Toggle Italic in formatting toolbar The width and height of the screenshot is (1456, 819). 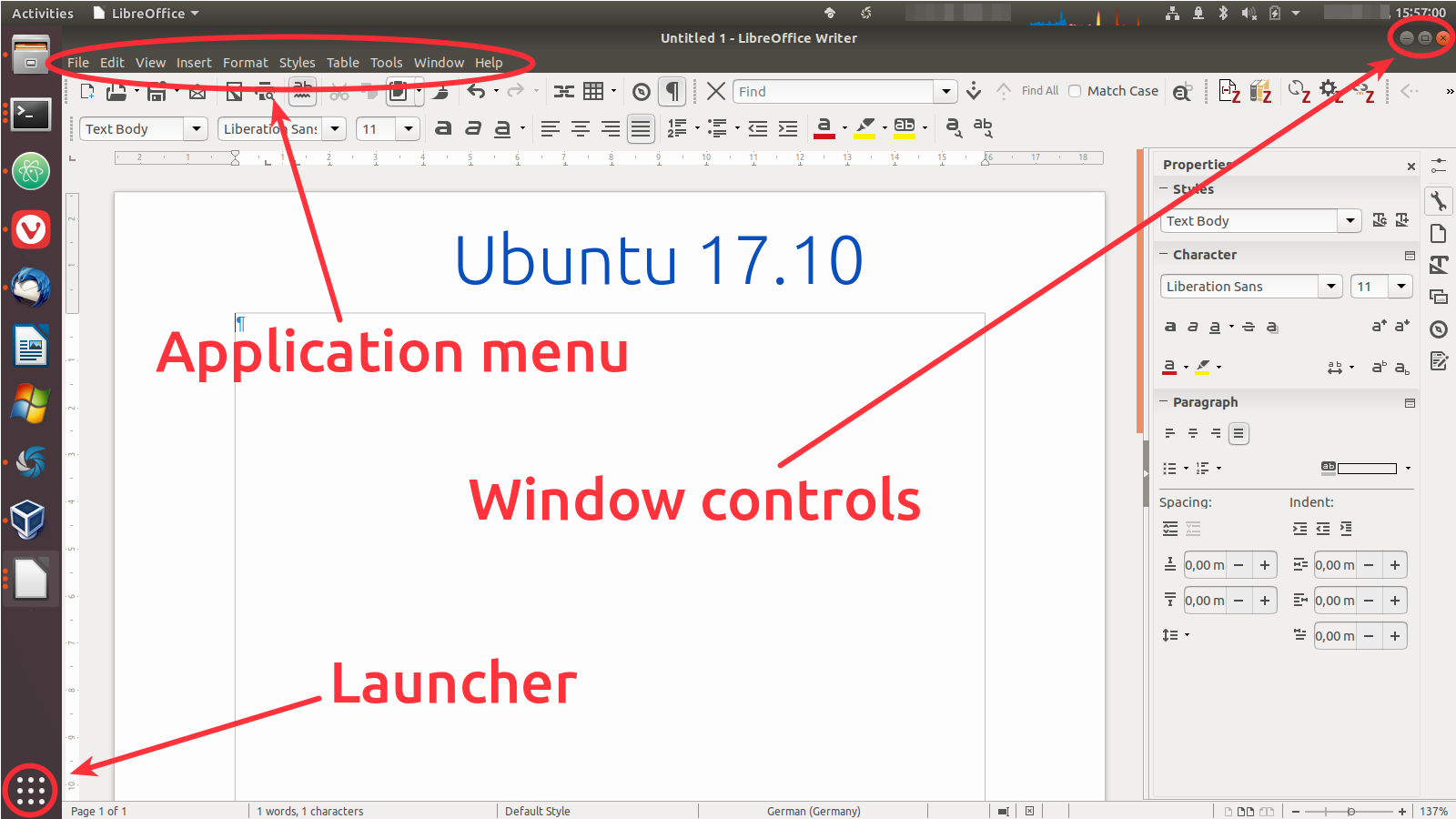click(x=473, y=128)
